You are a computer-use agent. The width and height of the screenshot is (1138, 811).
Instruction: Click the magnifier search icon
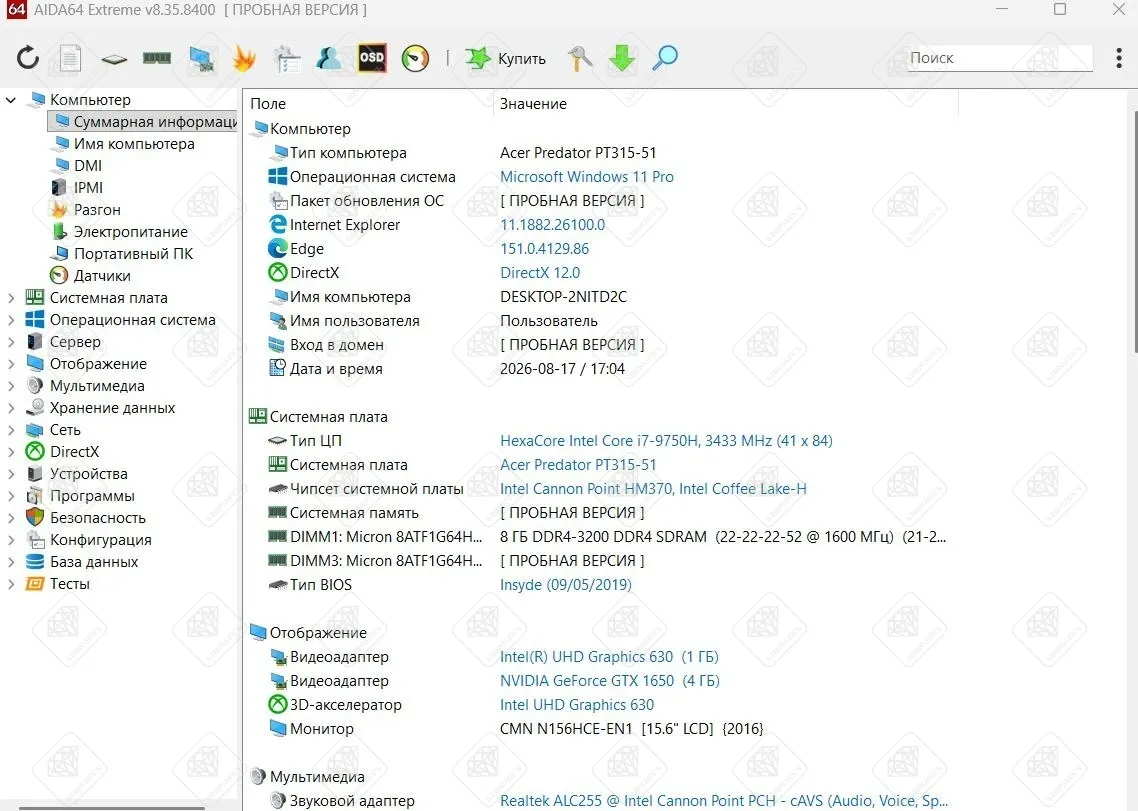pos(665,58)
